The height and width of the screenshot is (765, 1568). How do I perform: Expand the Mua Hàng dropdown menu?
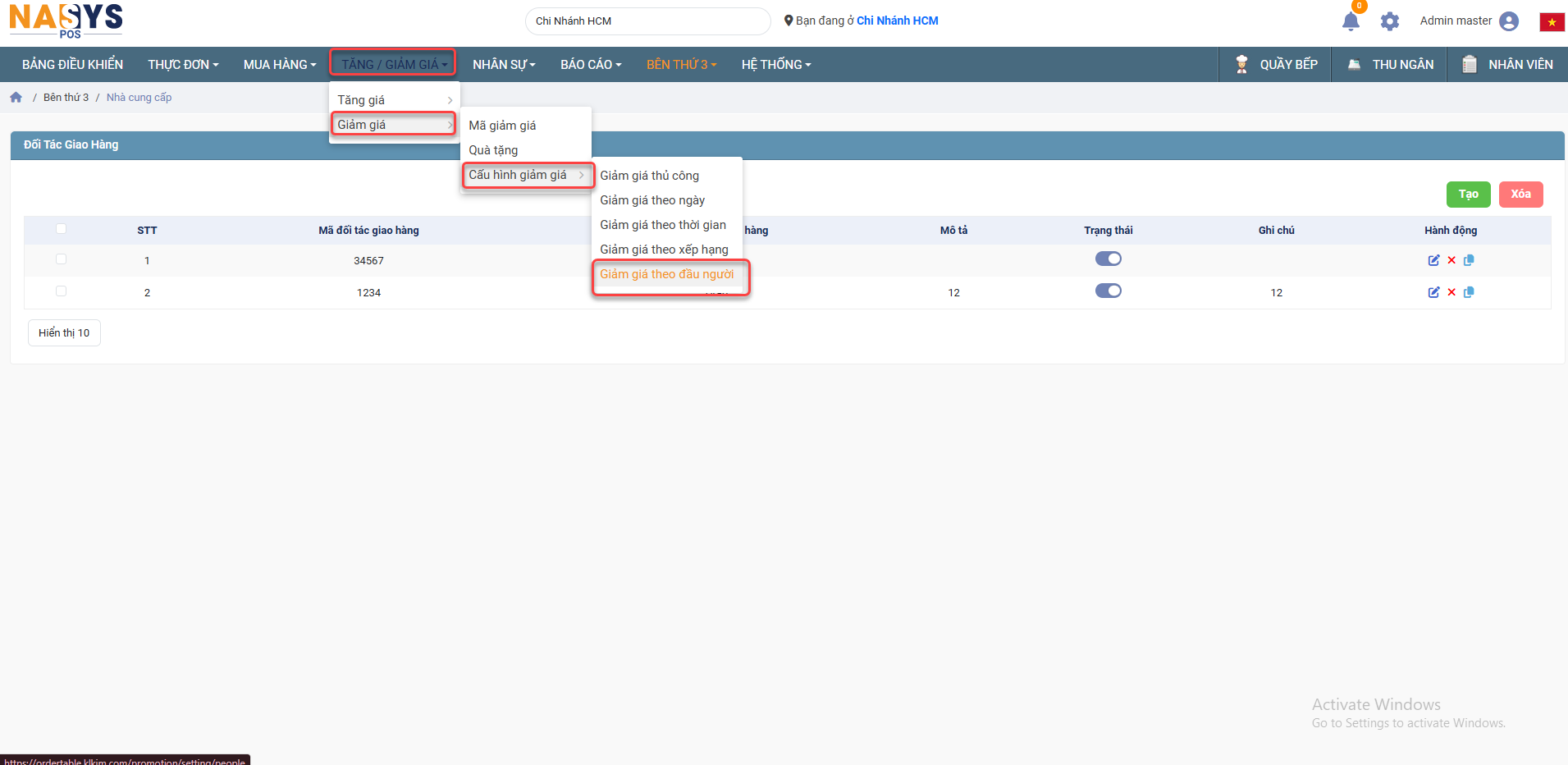(x=279, y=64)
